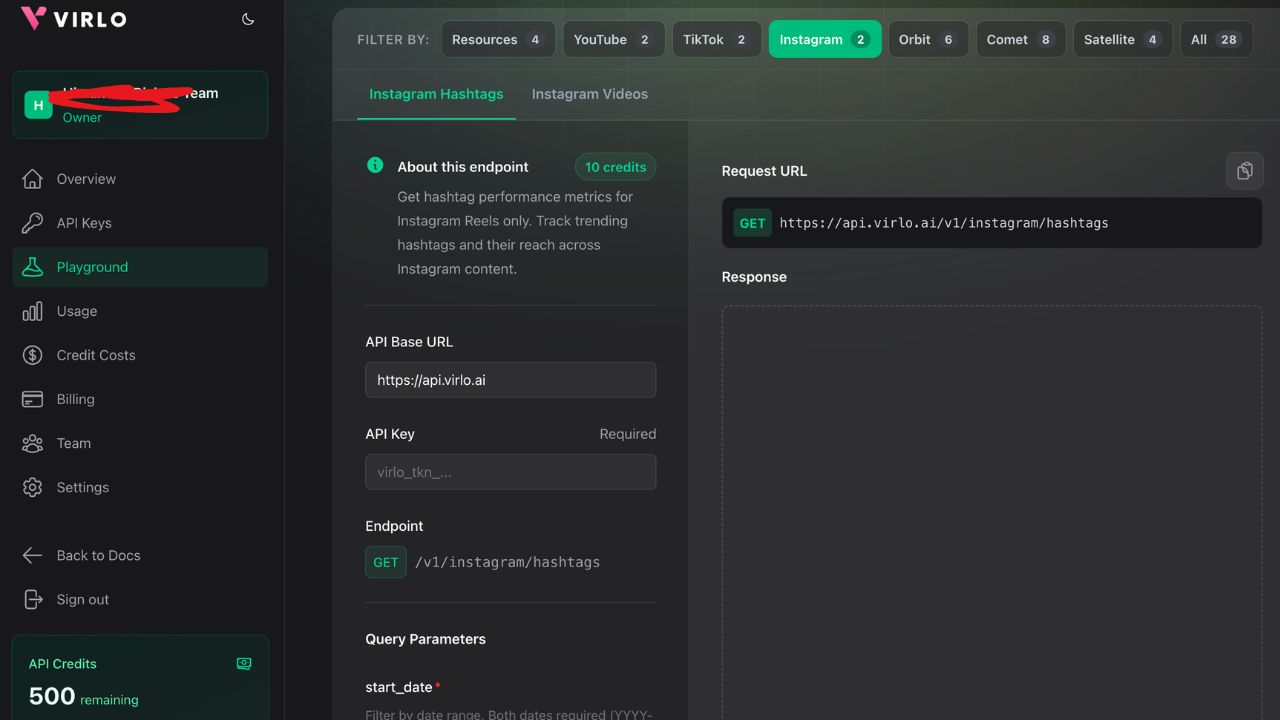Click the Usage bar chart icon

tap(33, 311)
